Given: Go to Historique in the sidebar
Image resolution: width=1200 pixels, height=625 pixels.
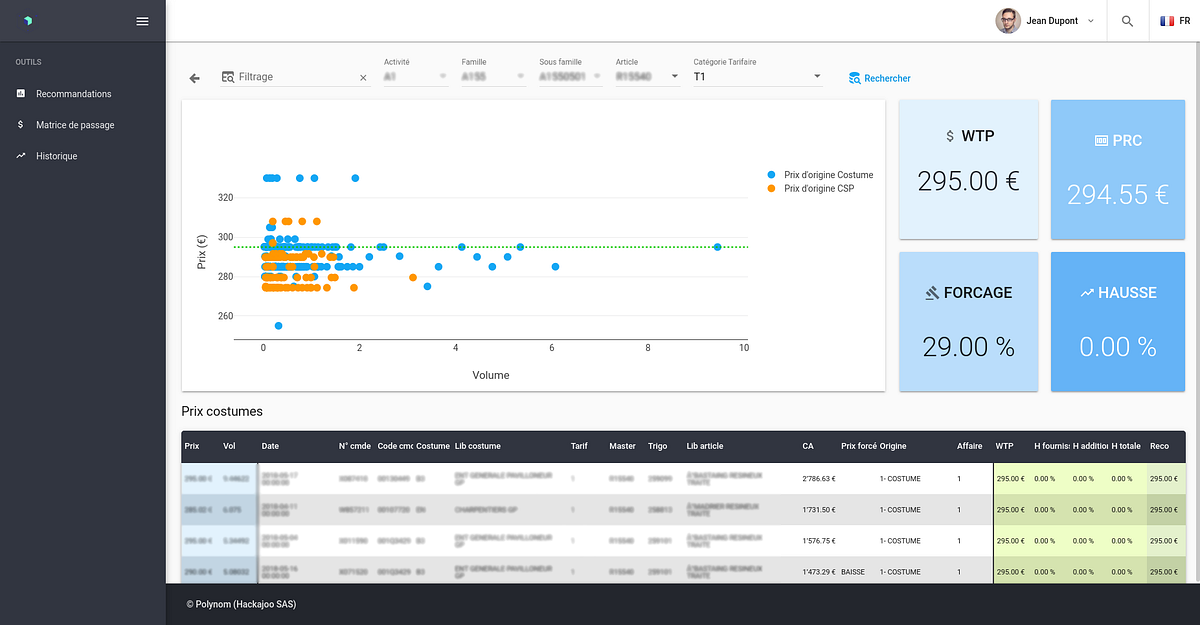Looking at the screenshot, I should click(x=56, y=156).
